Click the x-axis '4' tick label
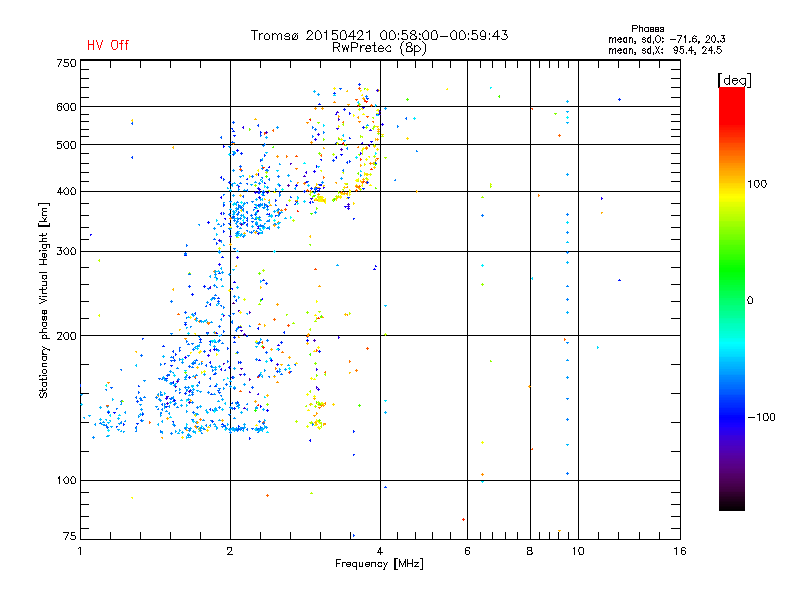The image size is (800, 600). pyautogui.click(x=380, y=551)
